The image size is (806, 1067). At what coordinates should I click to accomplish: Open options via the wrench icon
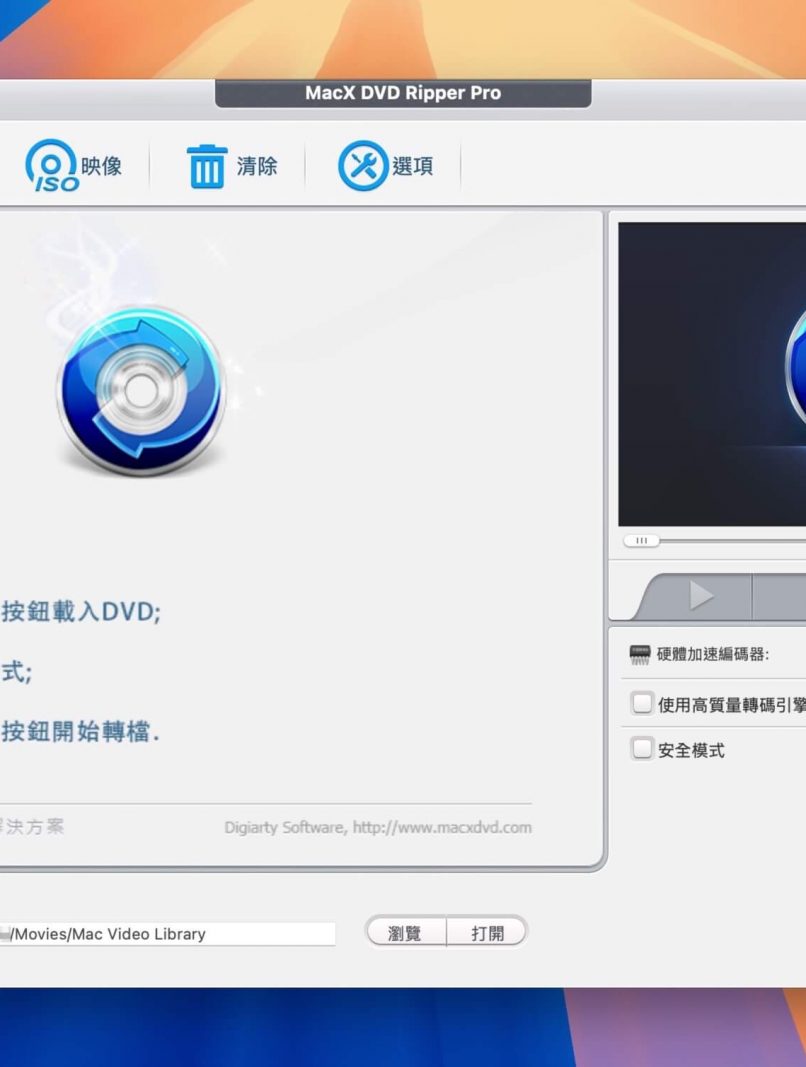[x=362, y=166]
